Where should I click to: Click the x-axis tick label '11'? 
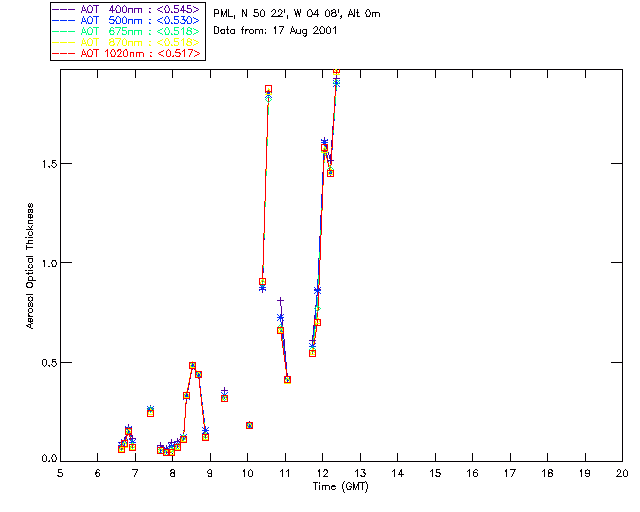(x=285, y=473)
